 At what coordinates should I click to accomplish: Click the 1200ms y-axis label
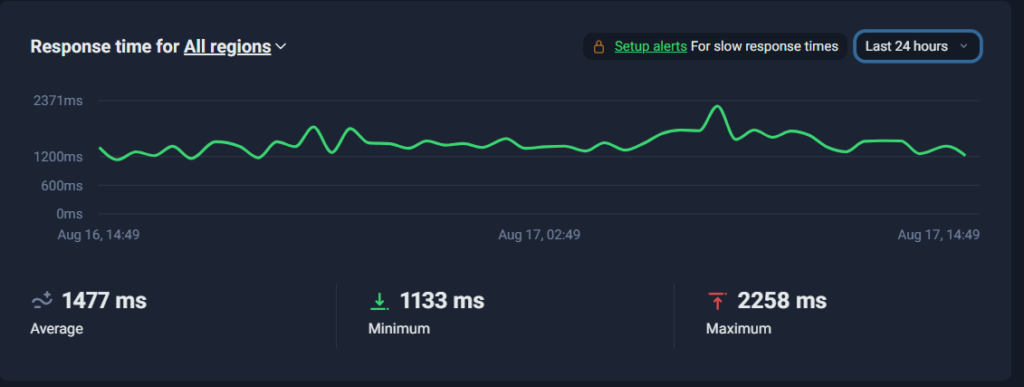[x=58, y=157]
